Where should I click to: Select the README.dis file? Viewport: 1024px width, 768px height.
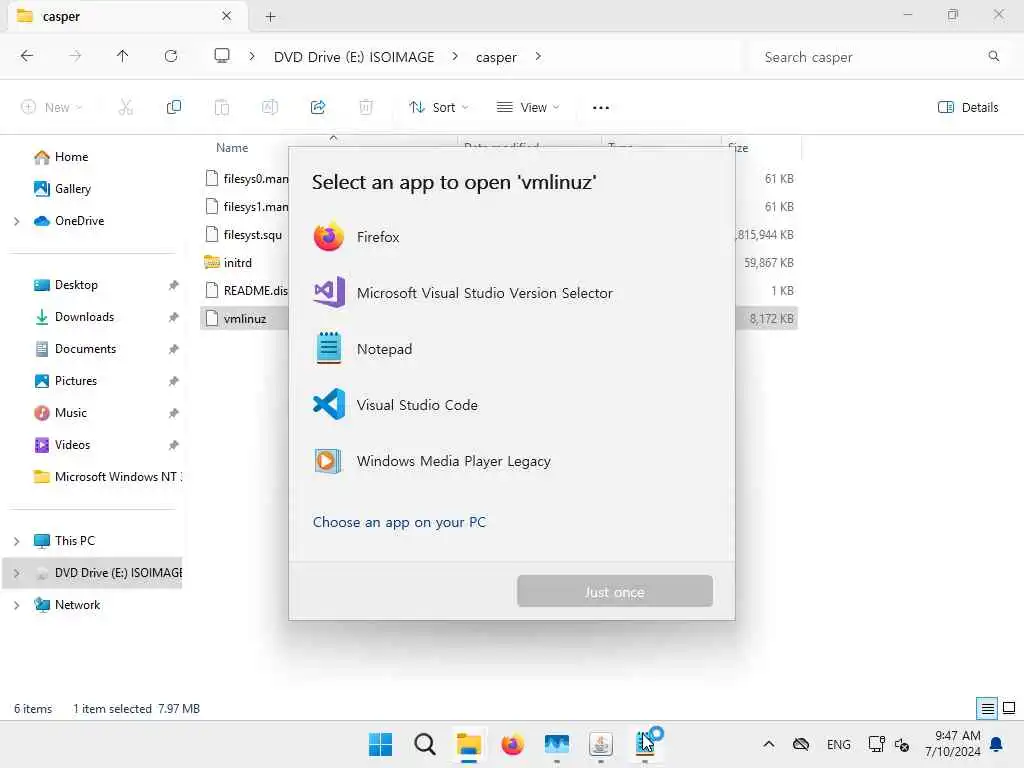coord(245,291)
